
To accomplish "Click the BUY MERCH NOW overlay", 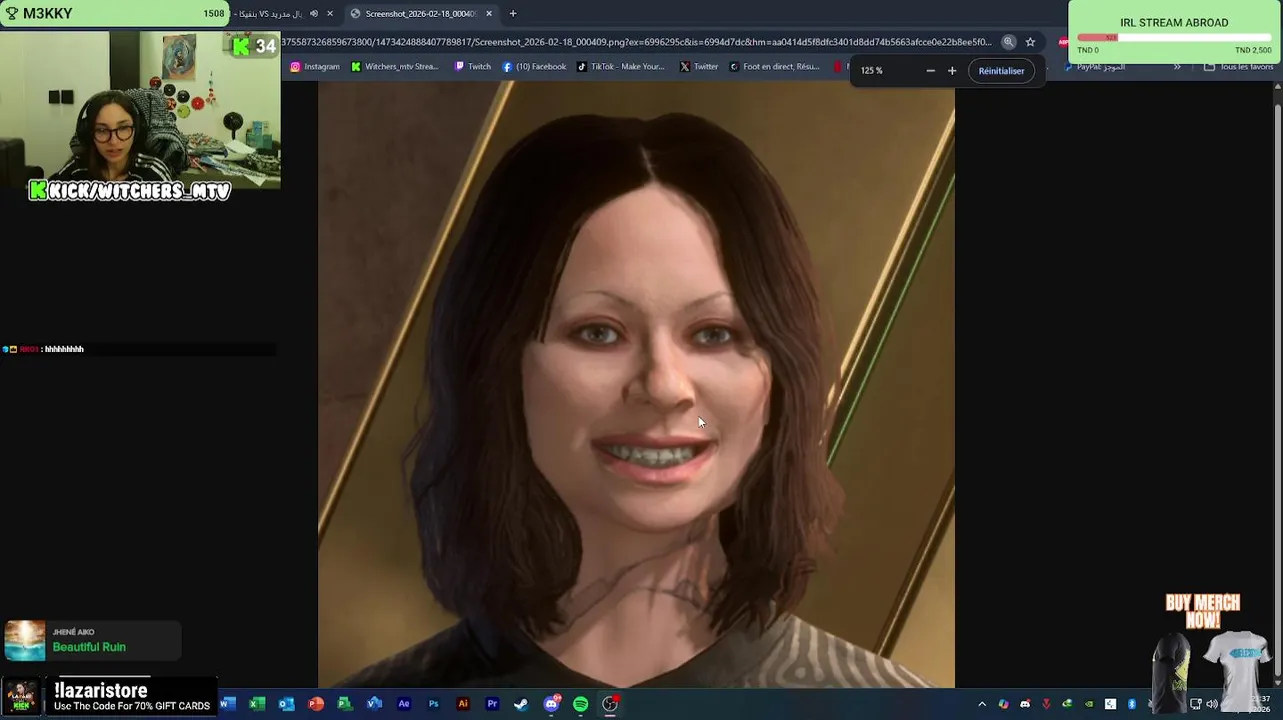I will 1202,612.
